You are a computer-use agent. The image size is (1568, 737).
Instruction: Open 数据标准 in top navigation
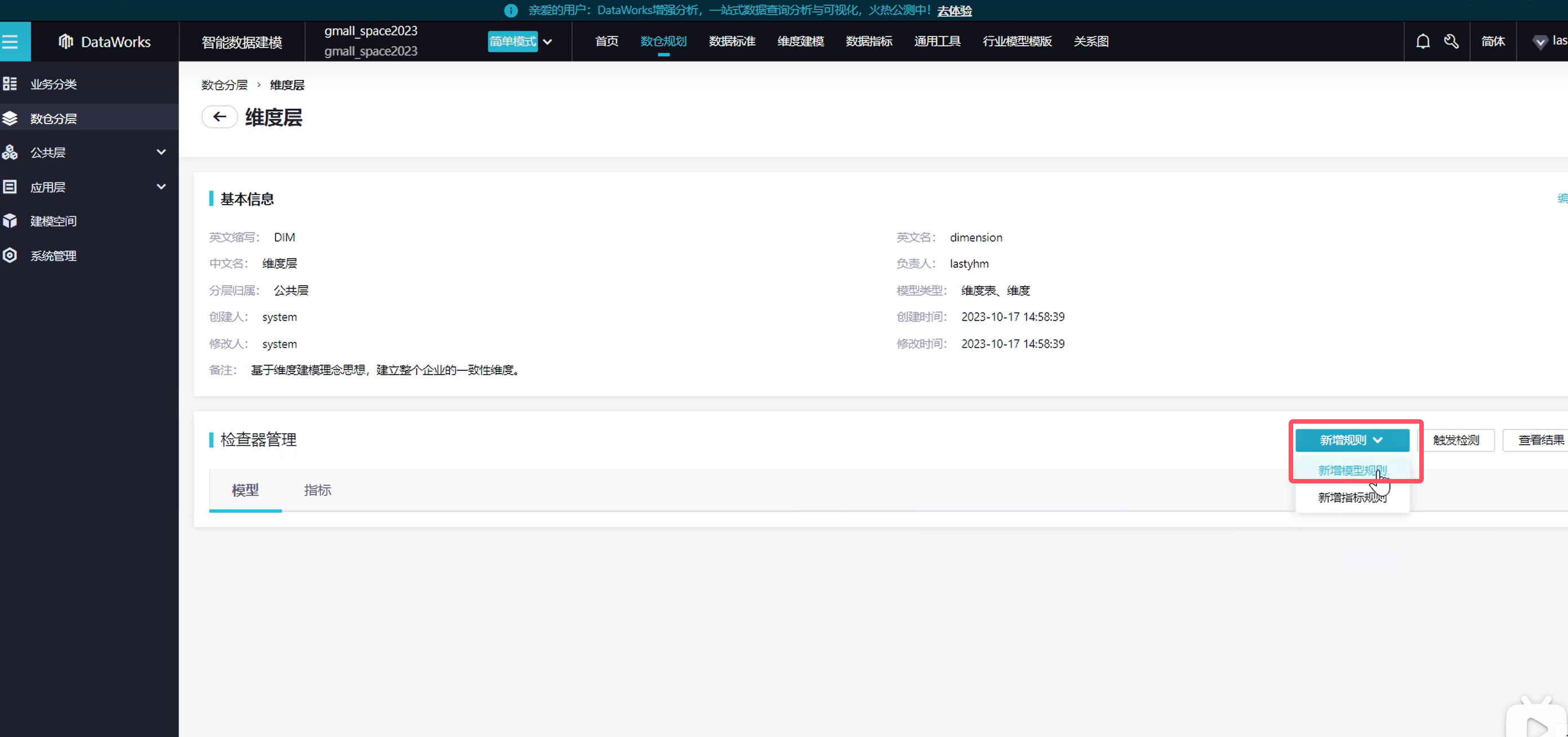coord(732,42)
